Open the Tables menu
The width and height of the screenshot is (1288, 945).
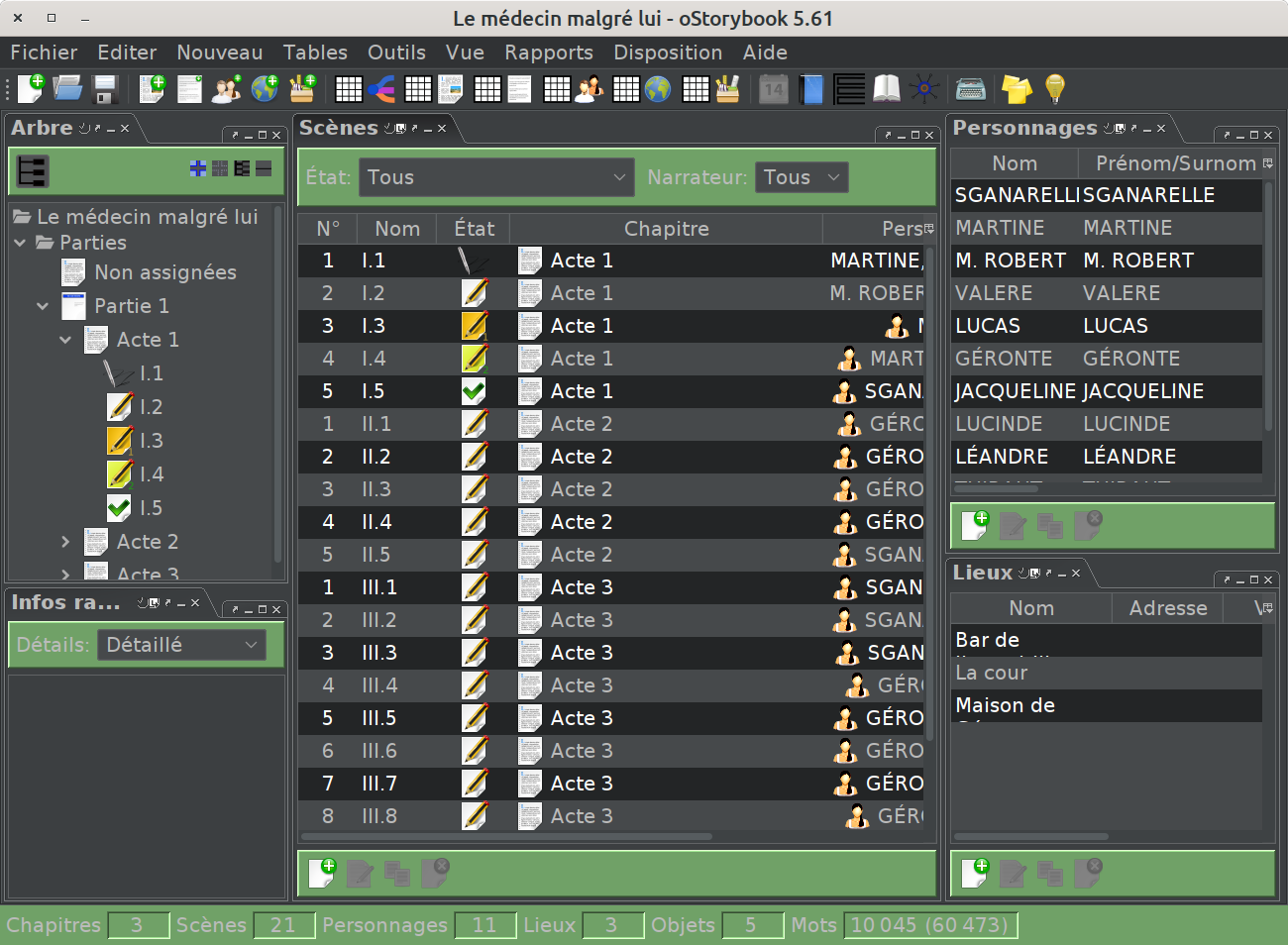[x=315, y=52]
